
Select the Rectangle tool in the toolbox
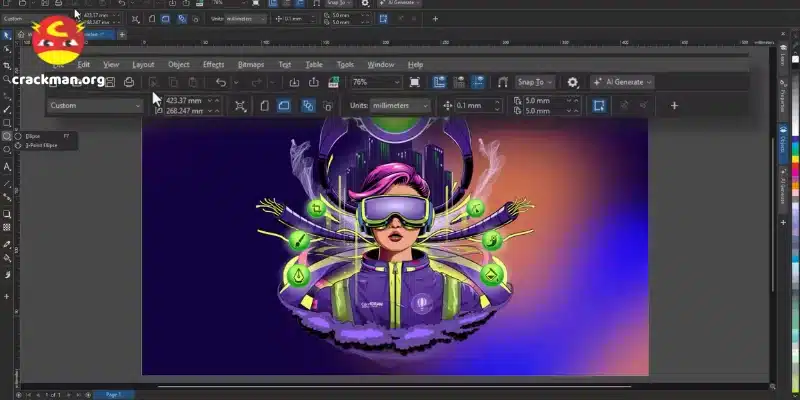(7, 123)
